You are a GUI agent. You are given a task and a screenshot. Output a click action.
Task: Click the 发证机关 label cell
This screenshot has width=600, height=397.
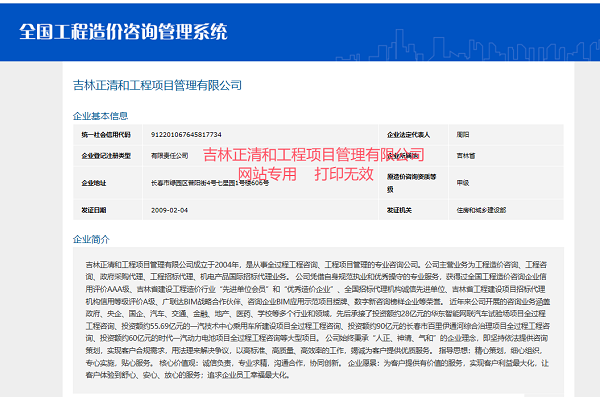413,210
